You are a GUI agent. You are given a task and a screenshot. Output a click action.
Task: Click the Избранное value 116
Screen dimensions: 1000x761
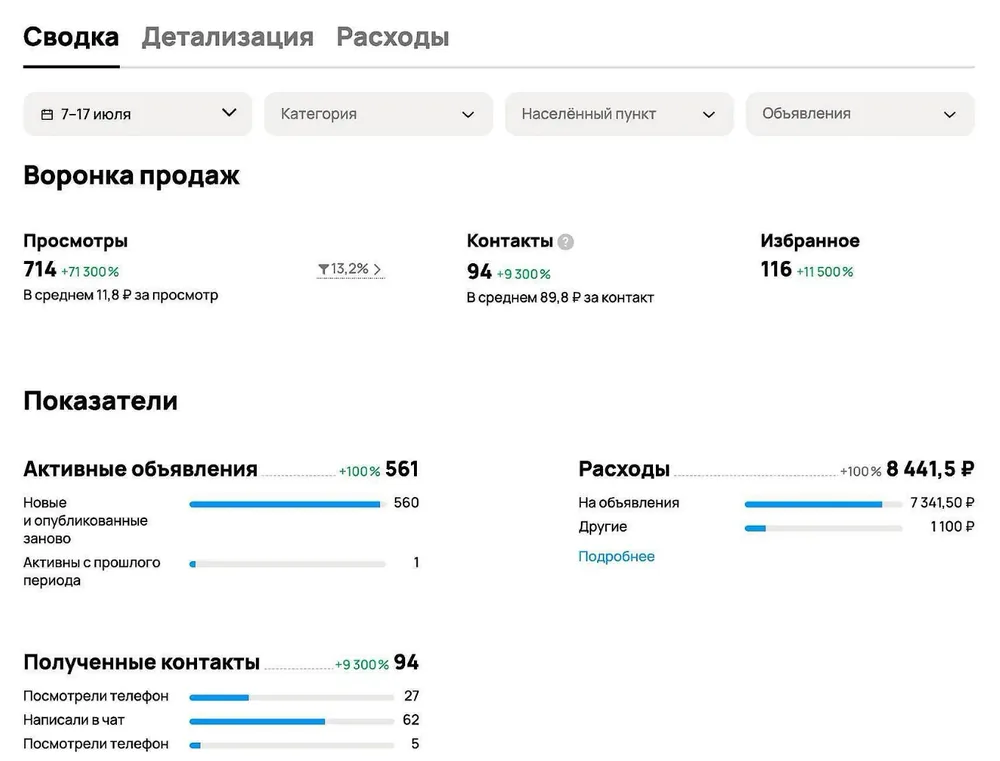(776, 269)
